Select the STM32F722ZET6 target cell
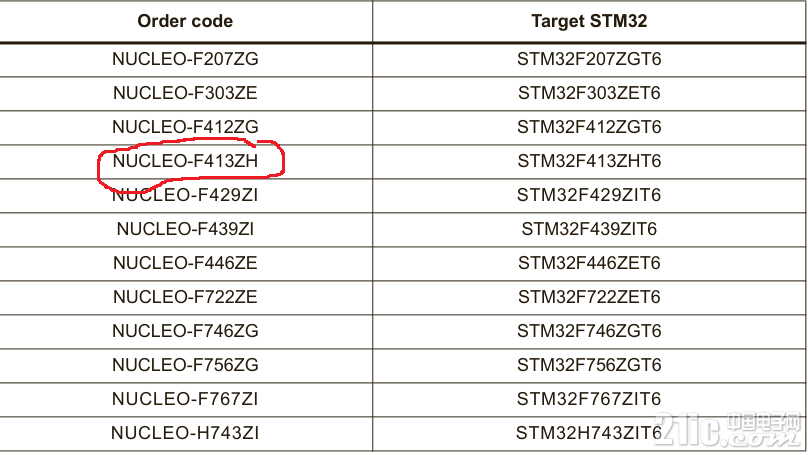The height and width of the screenshot is (455, 808). [x=589, y=297]
